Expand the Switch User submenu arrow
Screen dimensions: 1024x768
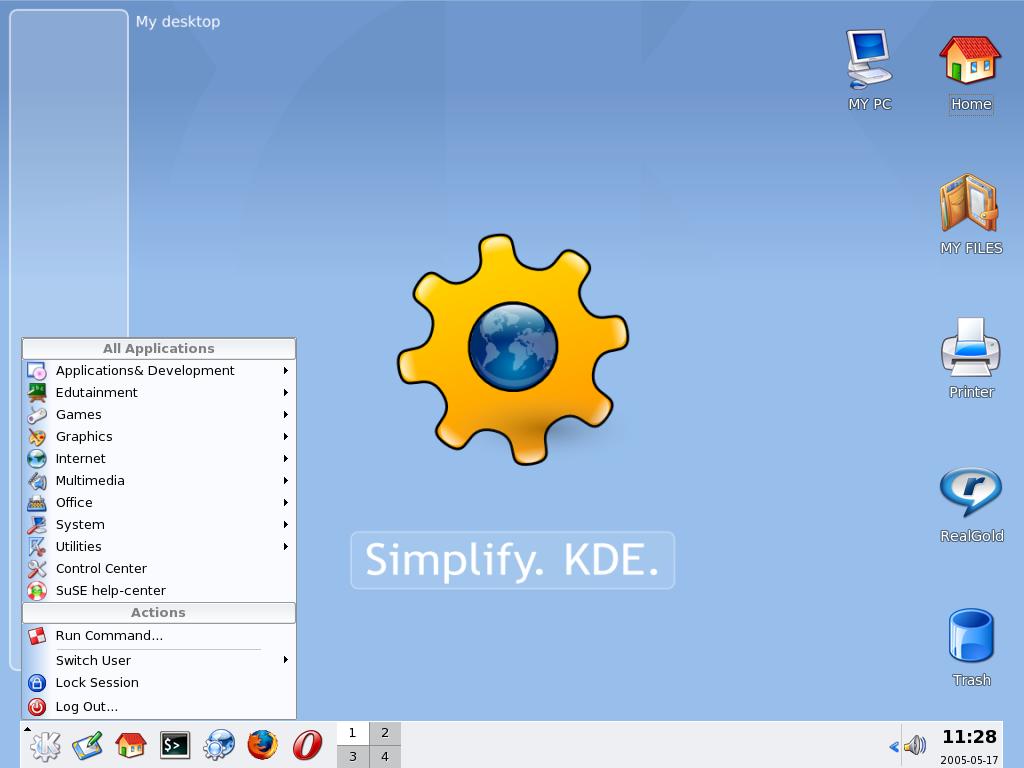tap(285, 660)
